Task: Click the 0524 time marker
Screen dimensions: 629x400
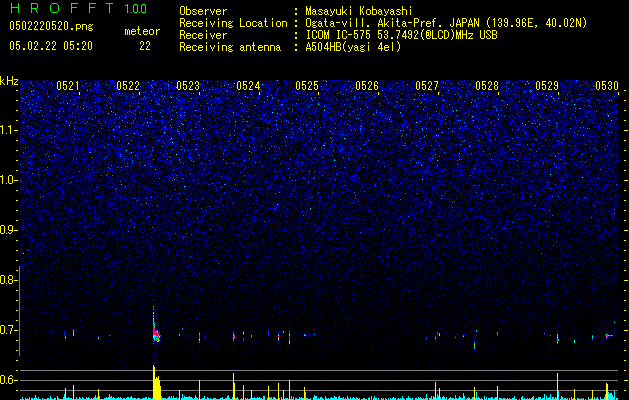Action: coord(248,86)
